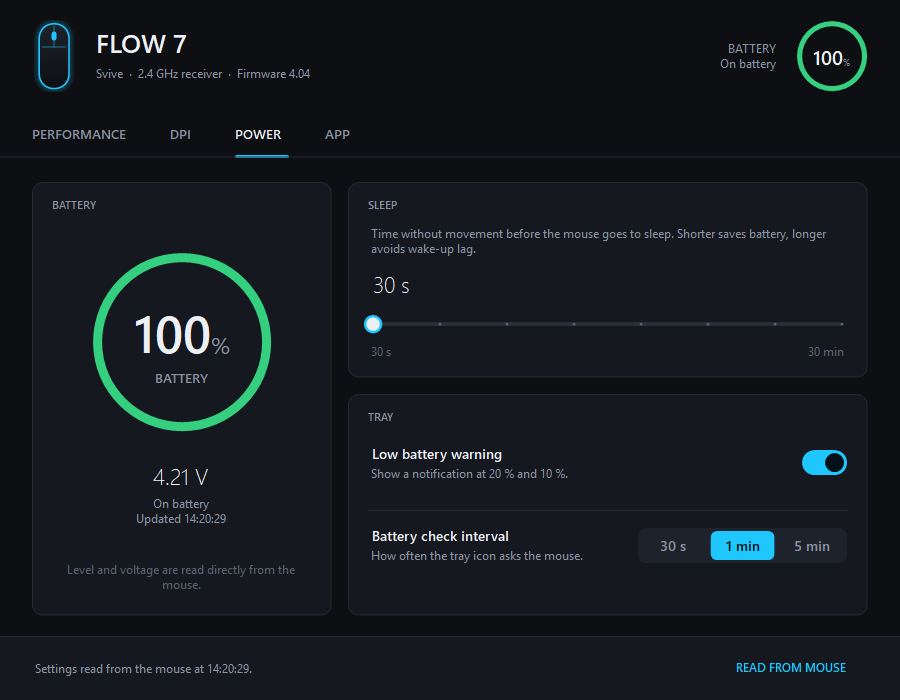
Task: Click the "Battery check interval" heading
Action: point(440,536)
